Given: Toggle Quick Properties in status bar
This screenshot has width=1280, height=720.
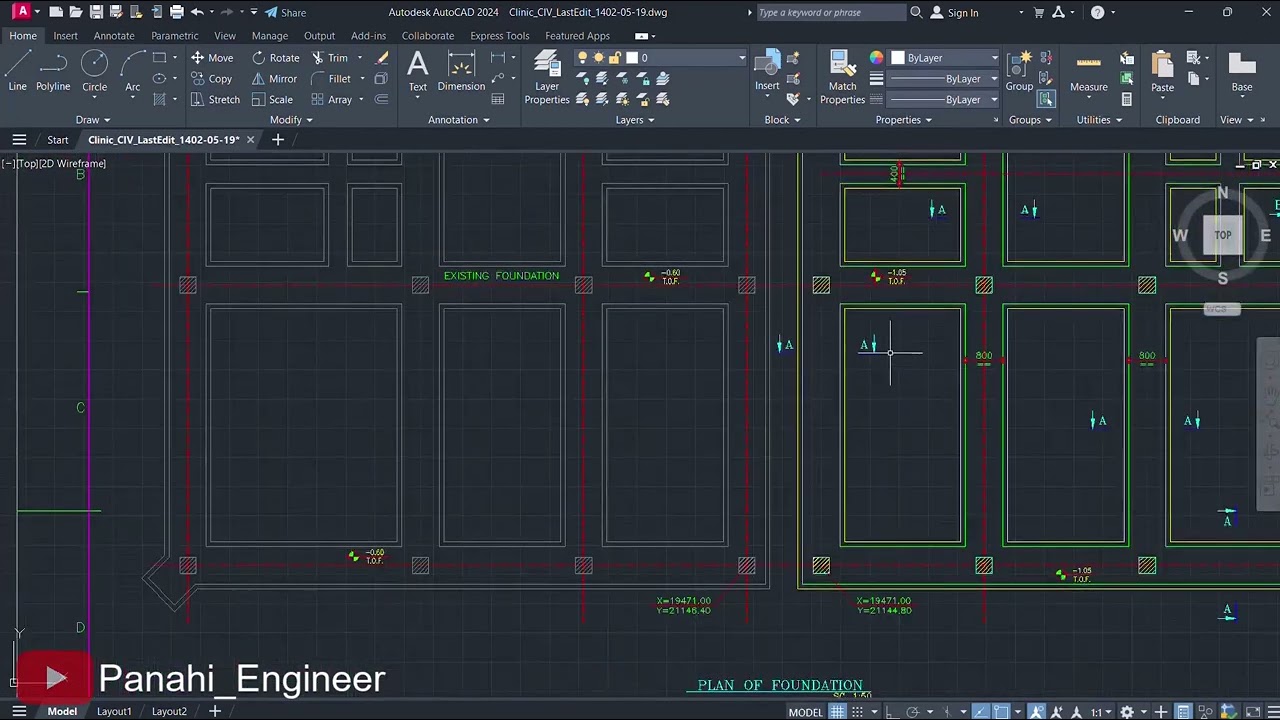Looking at the screenshot, I should click(1183, 712).
